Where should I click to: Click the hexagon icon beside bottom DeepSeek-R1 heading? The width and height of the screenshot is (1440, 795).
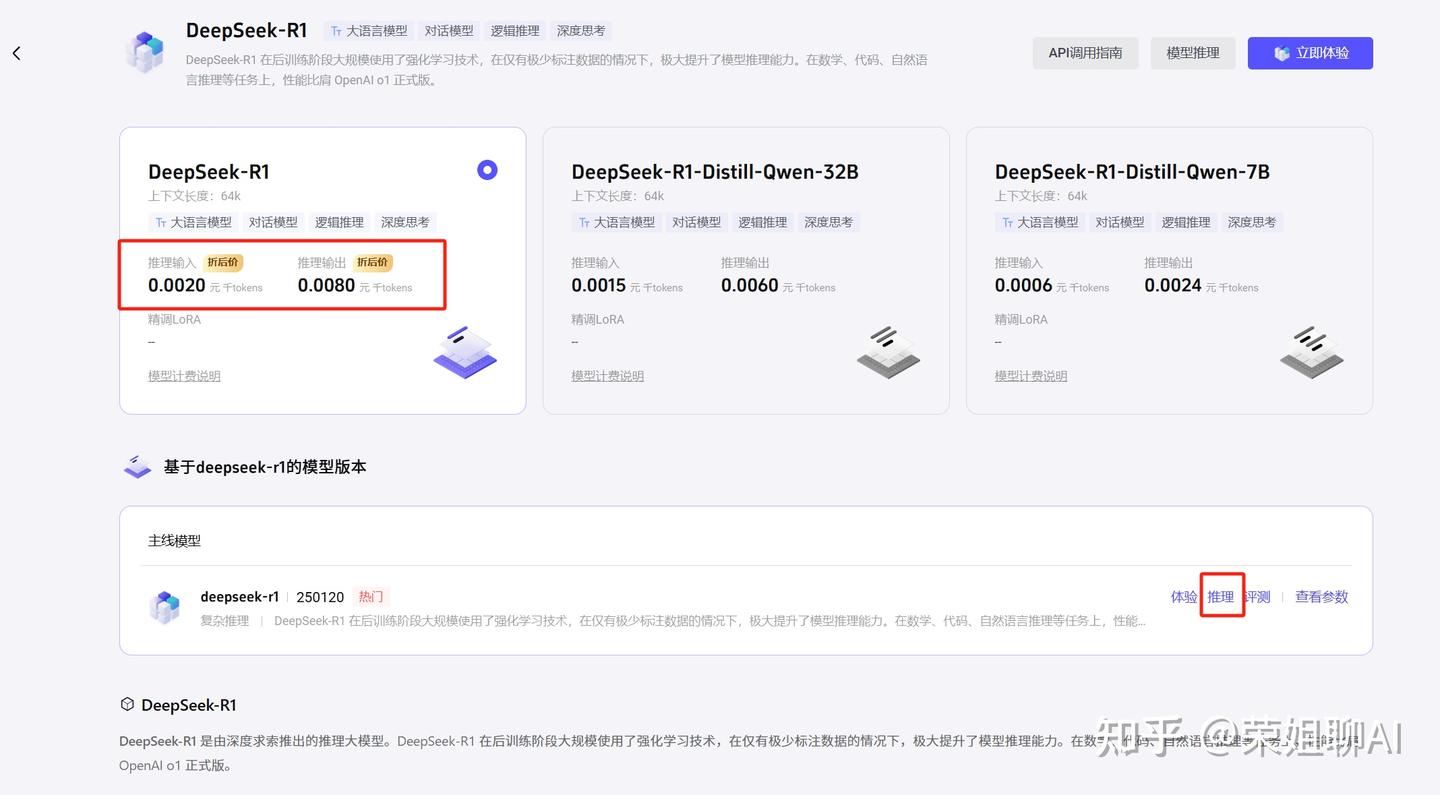click(x=127, y=704)
